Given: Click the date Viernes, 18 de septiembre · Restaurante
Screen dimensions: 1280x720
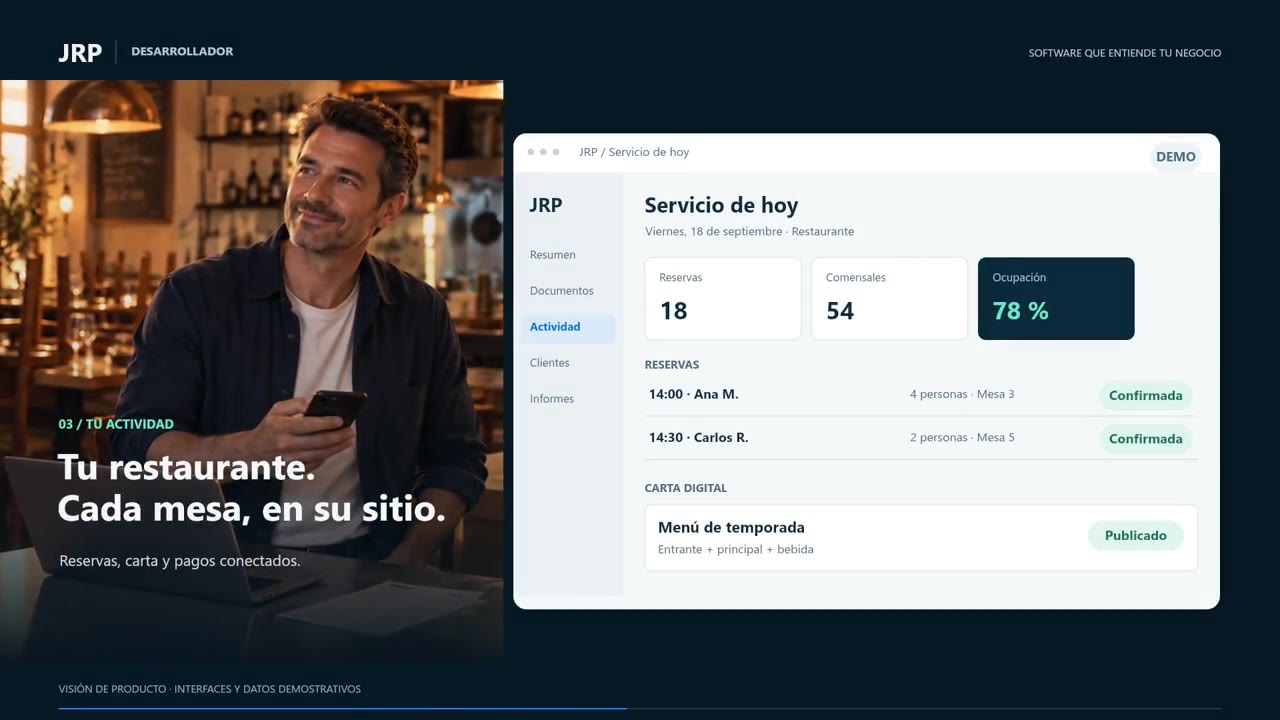Looking at the screenshot, I should click(750, 232).
